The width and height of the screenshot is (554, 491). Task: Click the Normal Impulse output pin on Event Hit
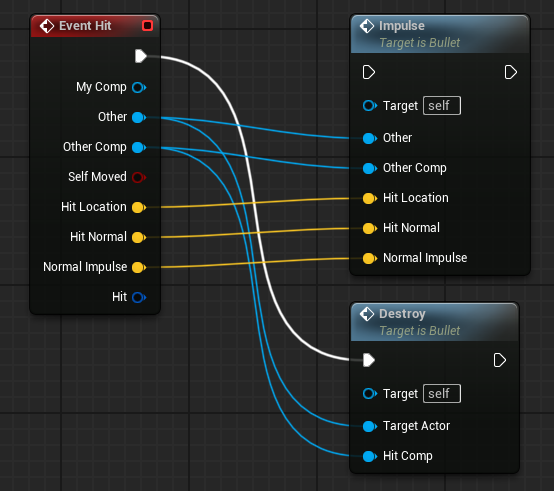[139, 267]
